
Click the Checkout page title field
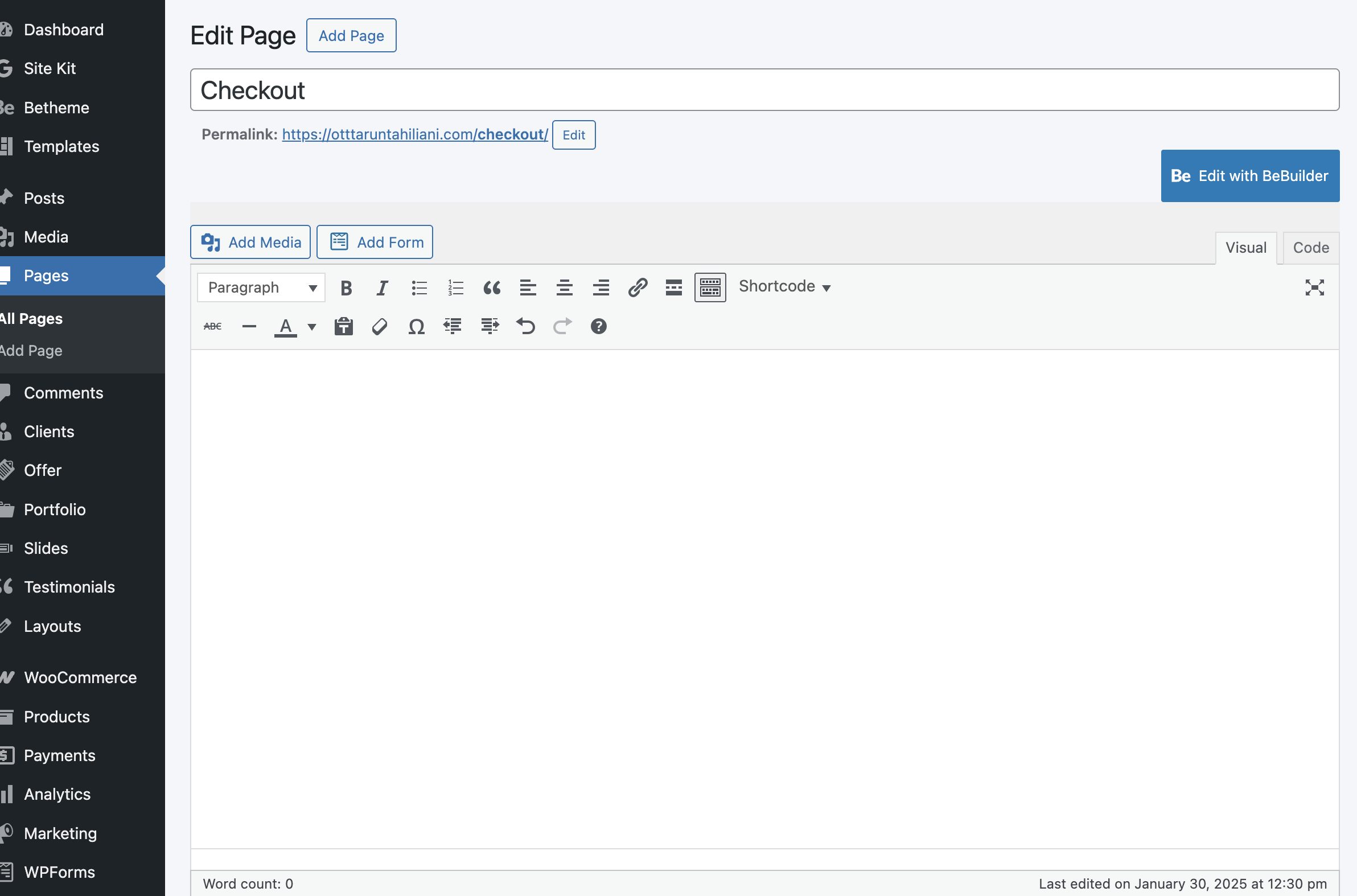coord(764,91)
